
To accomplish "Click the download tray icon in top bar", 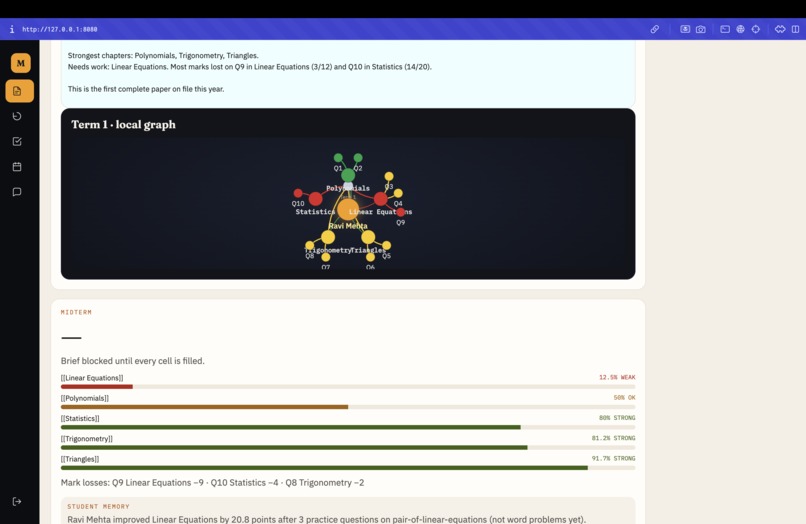I will pos(685,29).
